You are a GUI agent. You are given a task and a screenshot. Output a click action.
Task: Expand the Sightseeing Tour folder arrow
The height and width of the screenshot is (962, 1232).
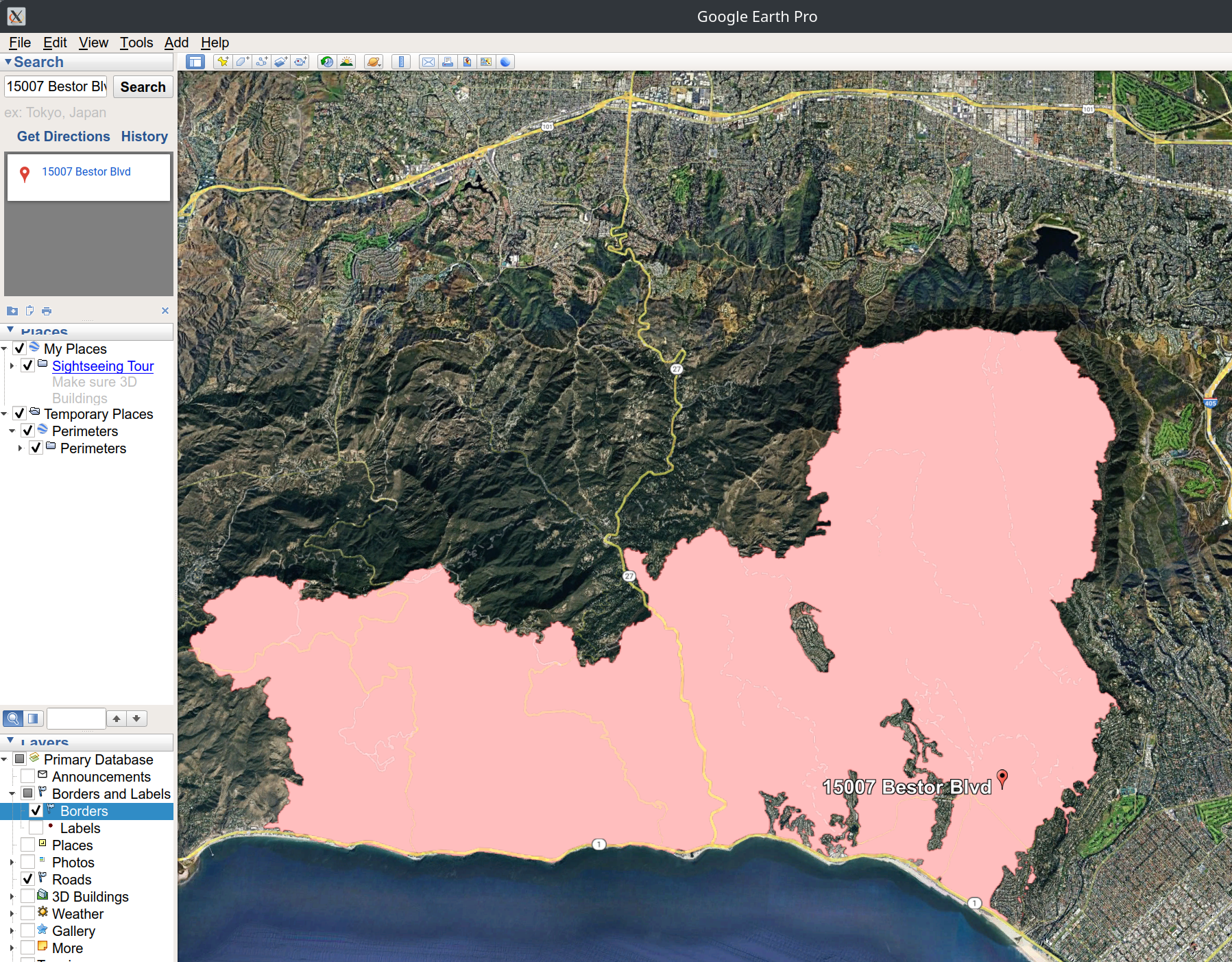click(12, 366)
